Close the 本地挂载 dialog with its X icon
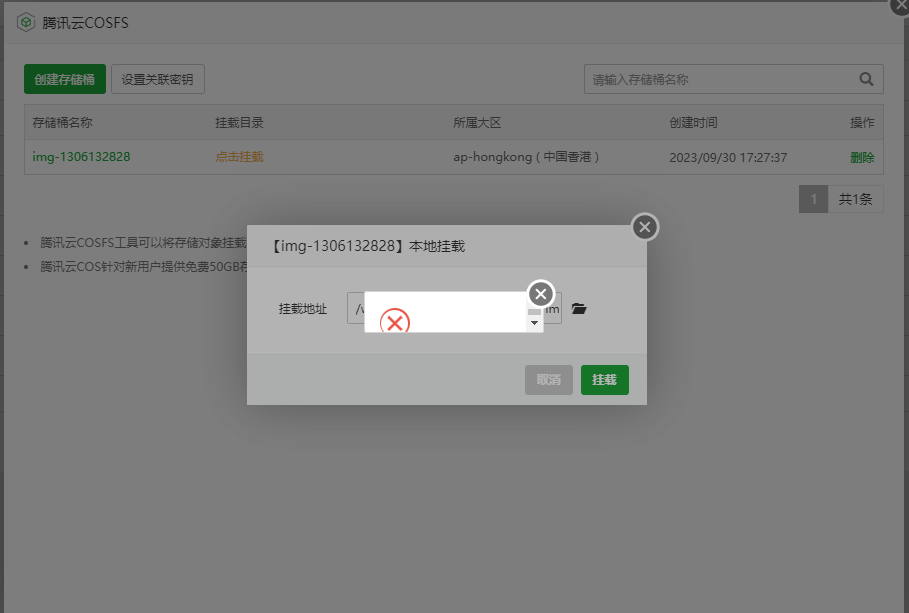 tap(644, 227)
